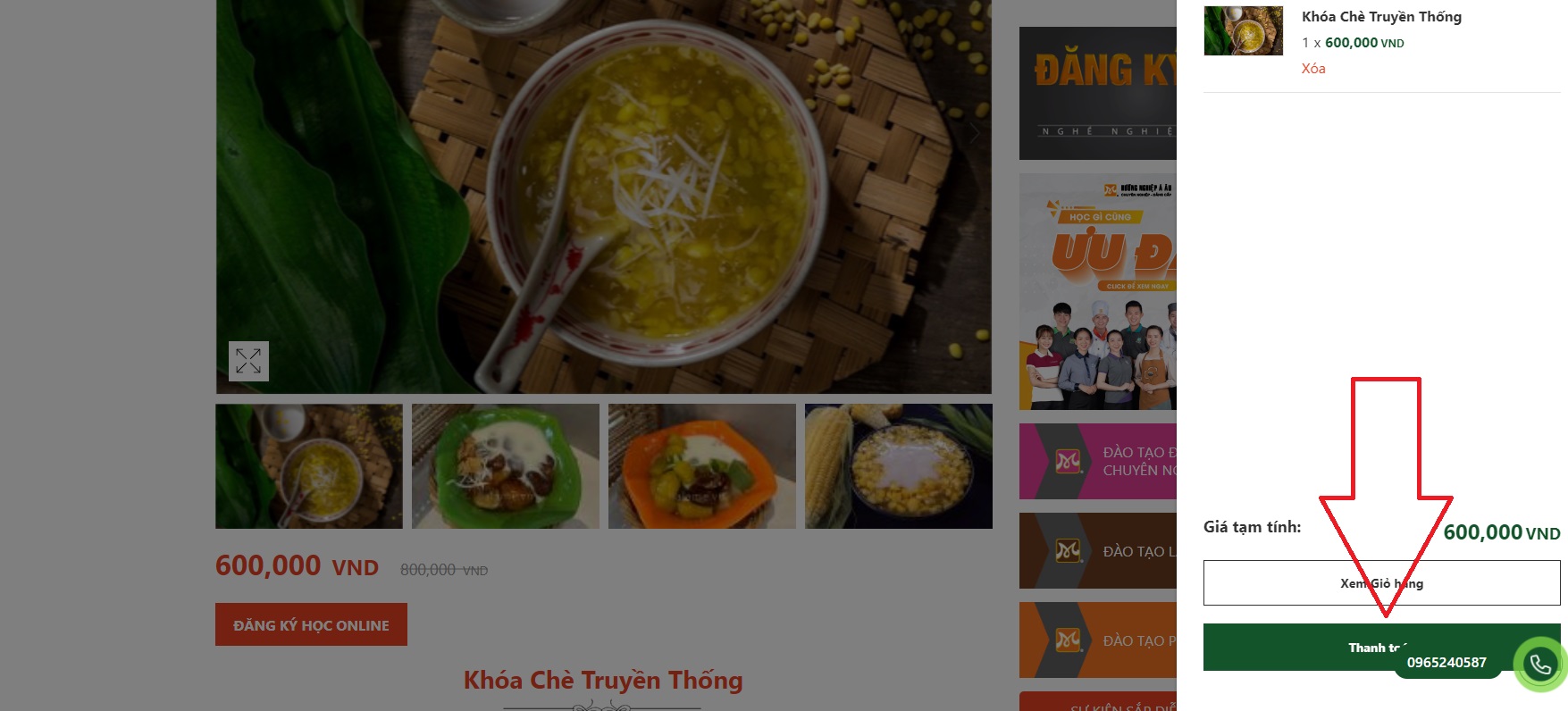Open the cart item thumbnail image
This screenshot has height=711, width=1568.
pos(1243,30)
